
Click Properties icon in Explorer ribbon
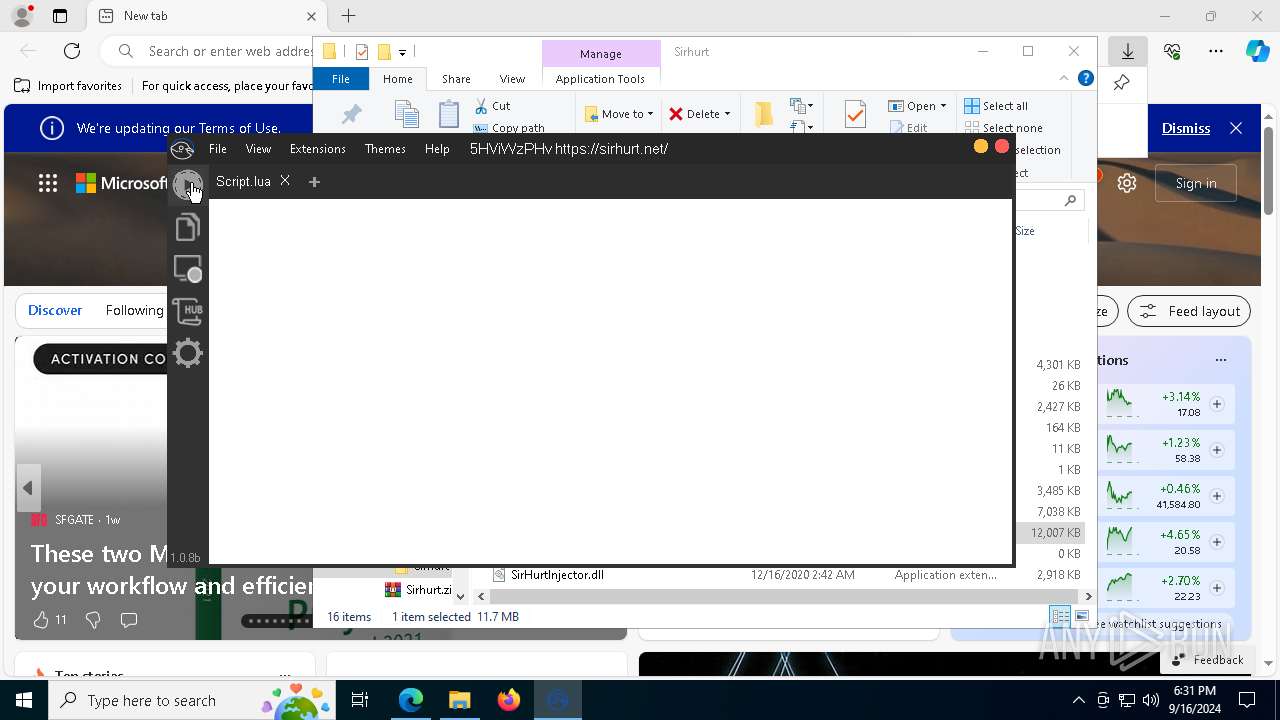[x=855, y=114]
